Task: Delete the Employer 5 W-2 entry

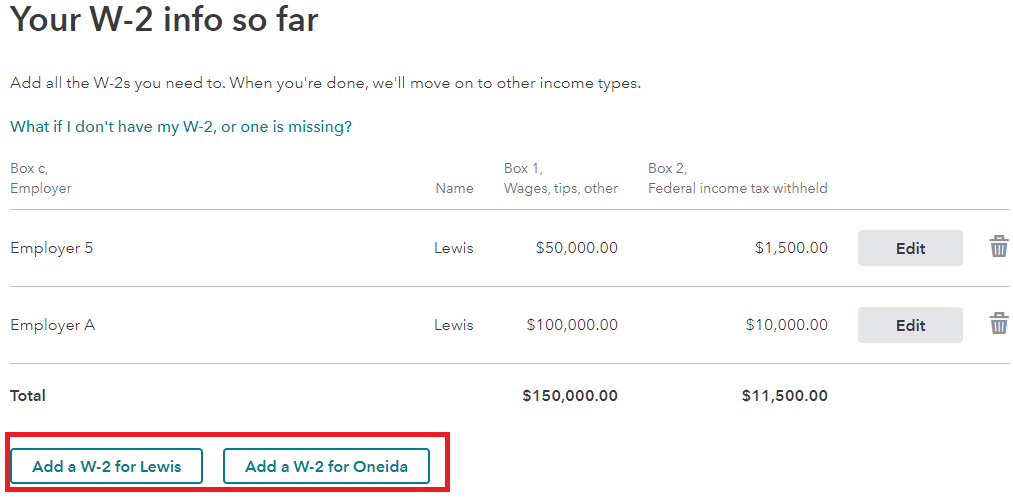Action: tap(998, 247)
